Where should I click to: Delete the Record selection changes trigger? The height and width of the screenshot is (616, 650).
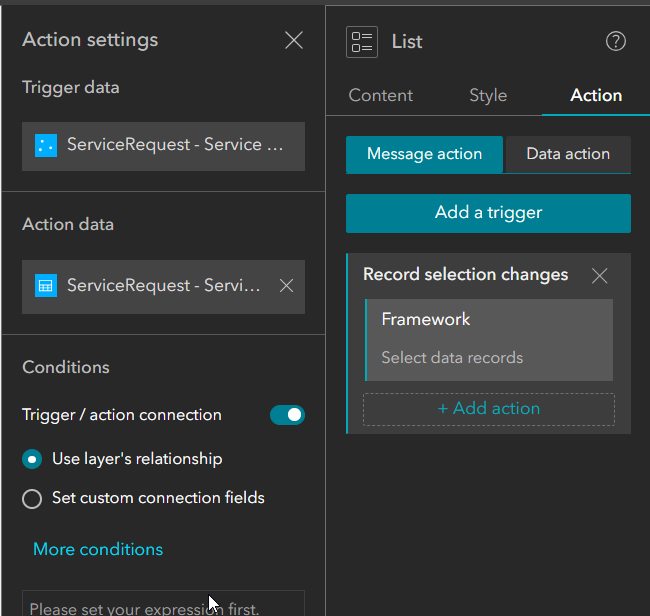599,275
